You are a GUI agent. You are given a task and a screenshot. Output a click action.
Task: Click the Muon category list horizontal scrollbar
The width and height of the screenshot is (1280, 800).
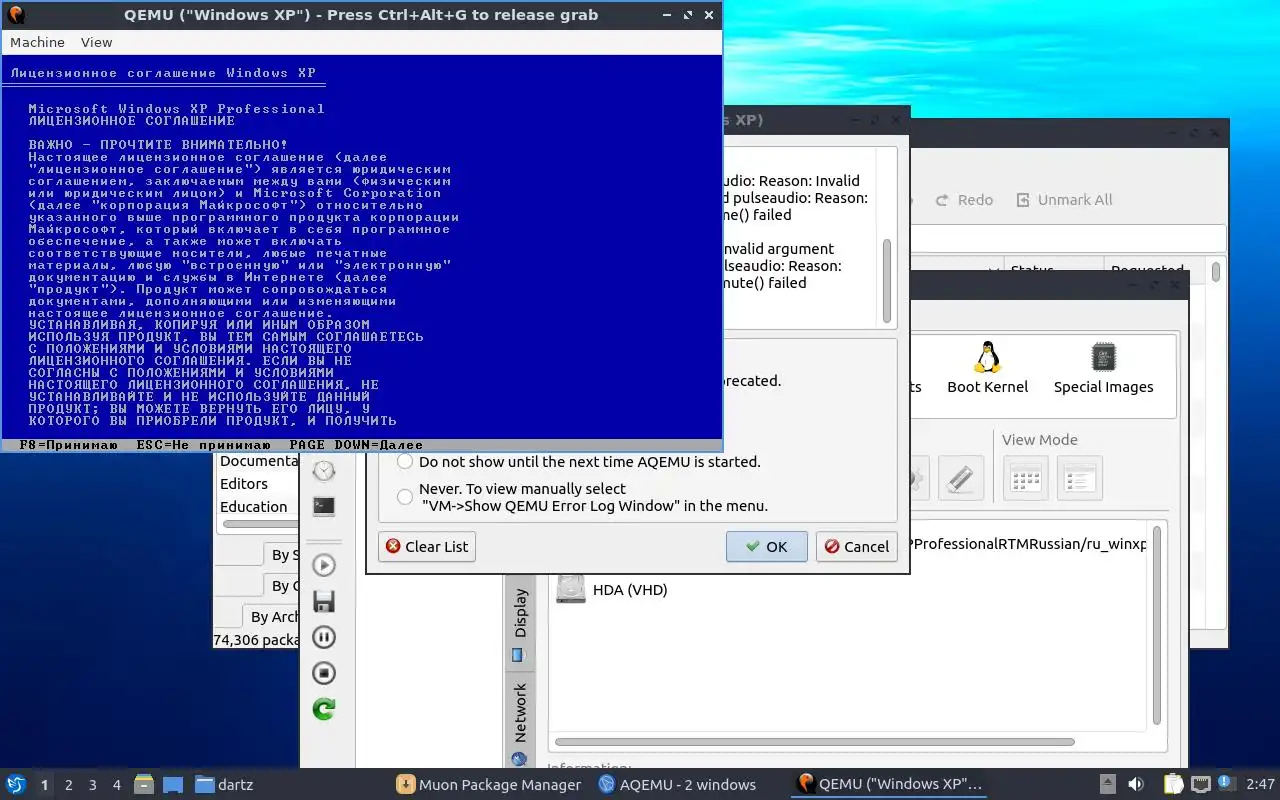click(258, 524)
